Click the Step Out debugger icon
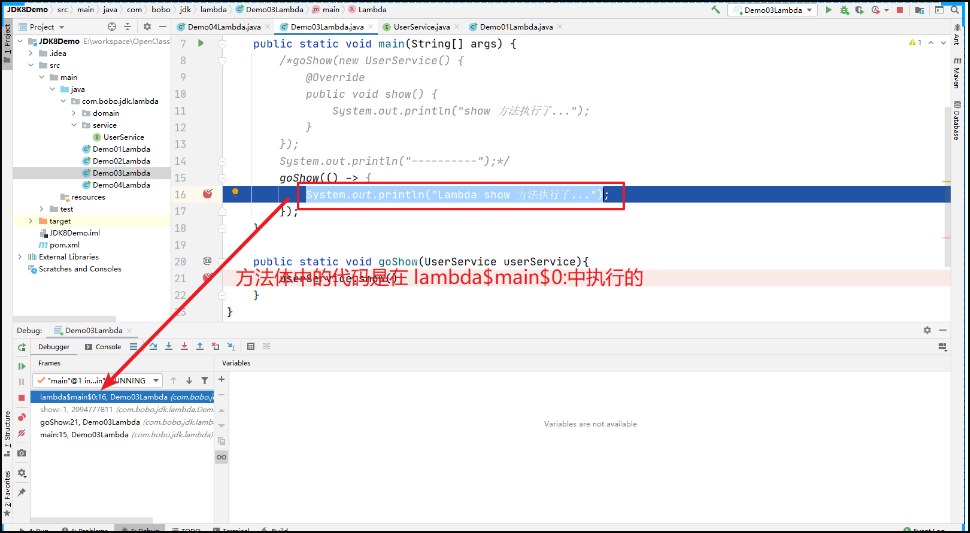970x533 pixels. tap(200, 346)
